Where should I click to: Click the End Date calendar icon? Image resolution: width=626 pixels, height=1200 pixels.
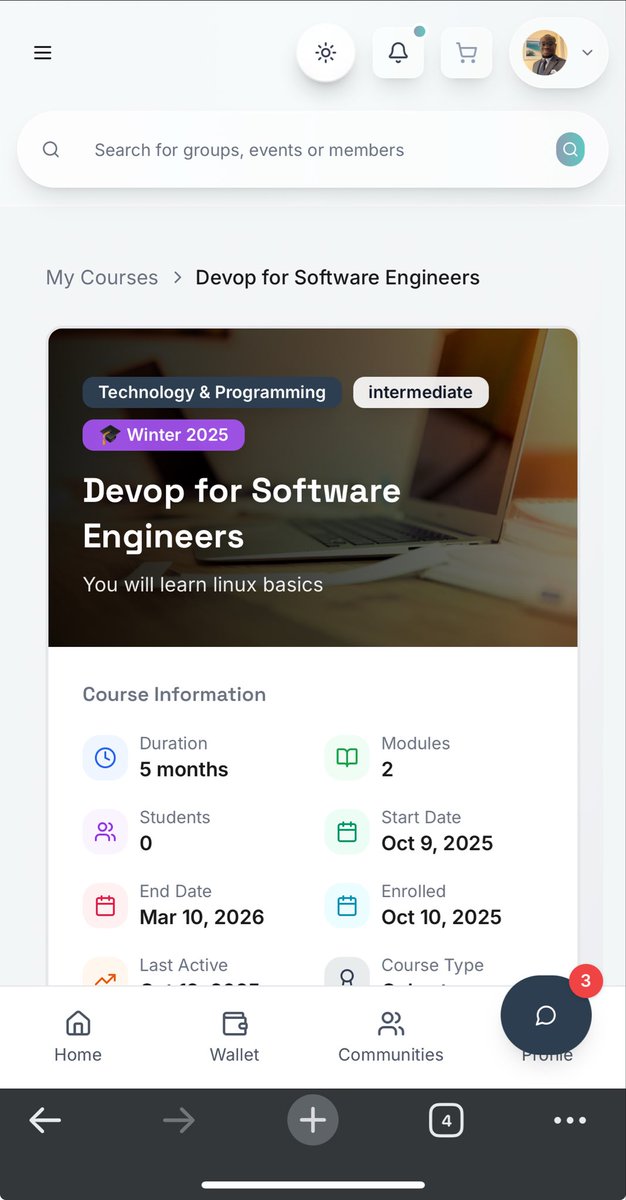coord(105,905)
